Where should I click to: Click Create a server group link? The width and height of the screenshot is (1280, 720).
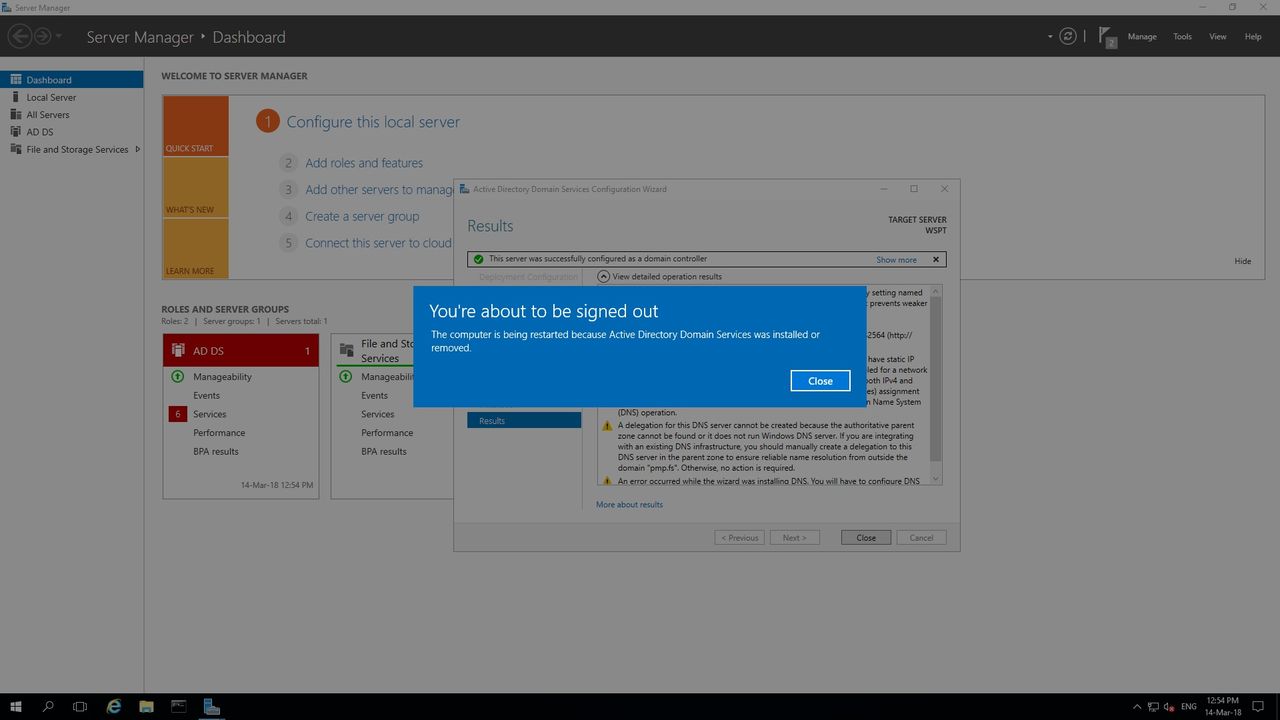tap(362, 216)
